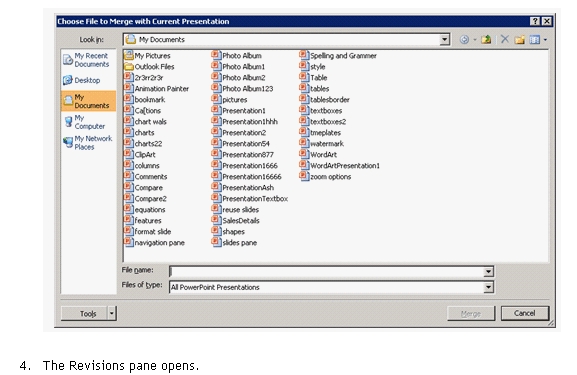Expand the Files of type dropdown
This screenshot has height=375, width=577.
(488, 287)
